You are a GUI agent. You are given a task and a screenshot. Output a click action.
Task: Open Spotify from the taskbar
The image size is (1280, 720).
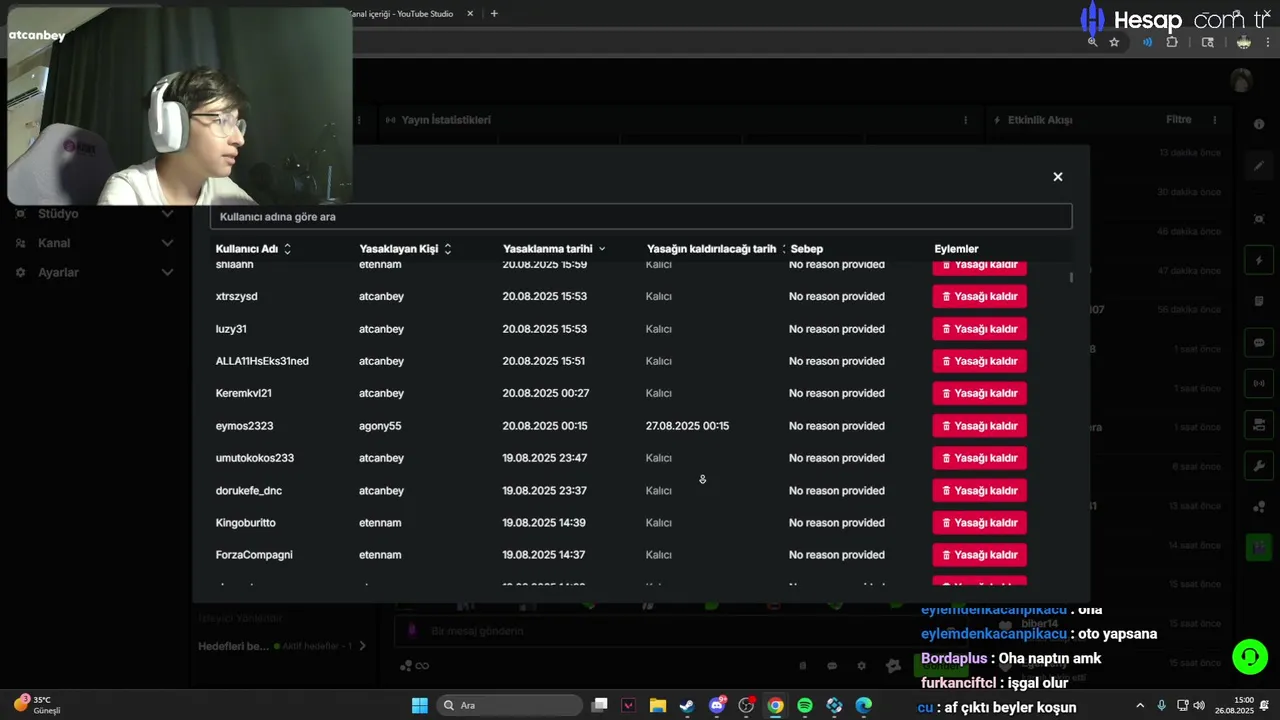click(x=805, y=705)
